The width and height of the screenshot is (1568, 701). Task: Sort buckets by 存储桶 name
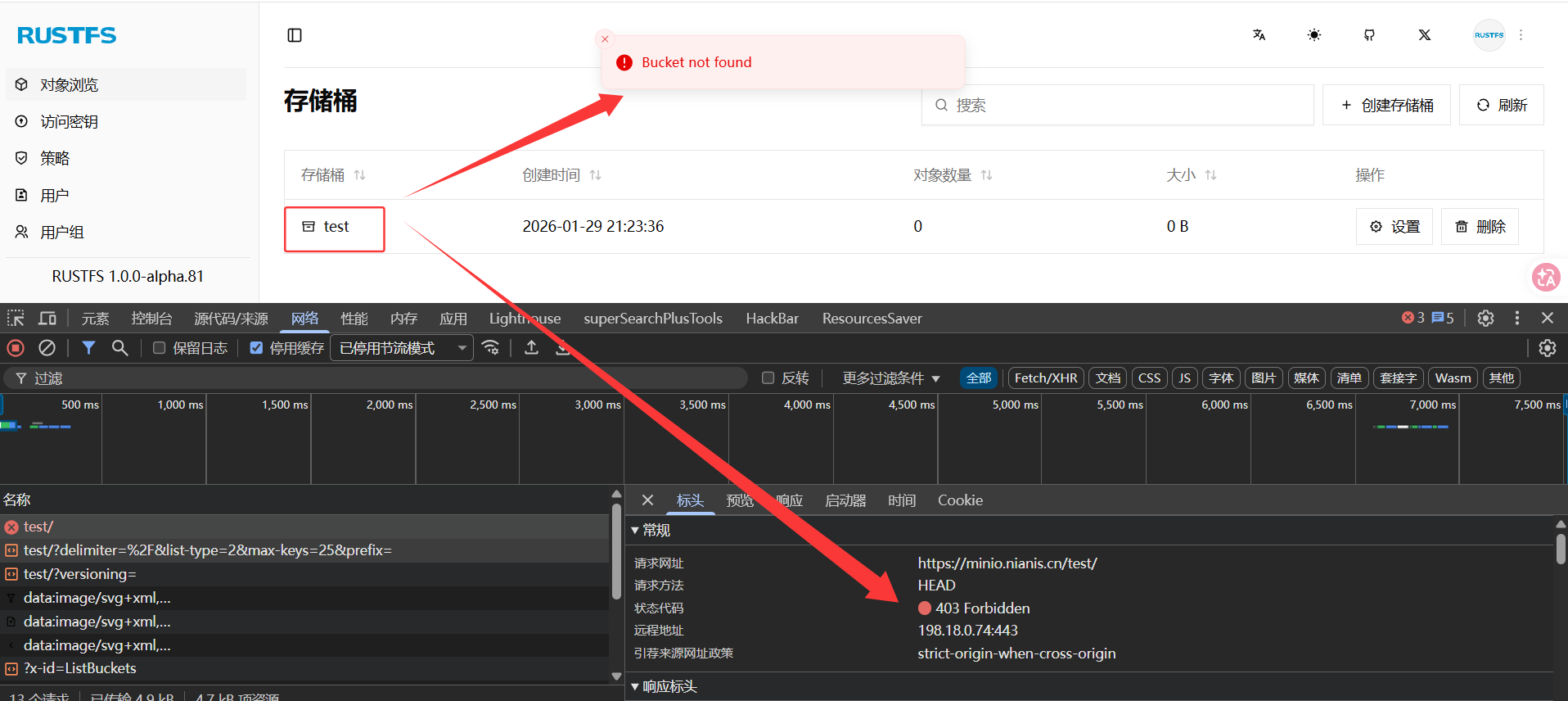[333, 175]
